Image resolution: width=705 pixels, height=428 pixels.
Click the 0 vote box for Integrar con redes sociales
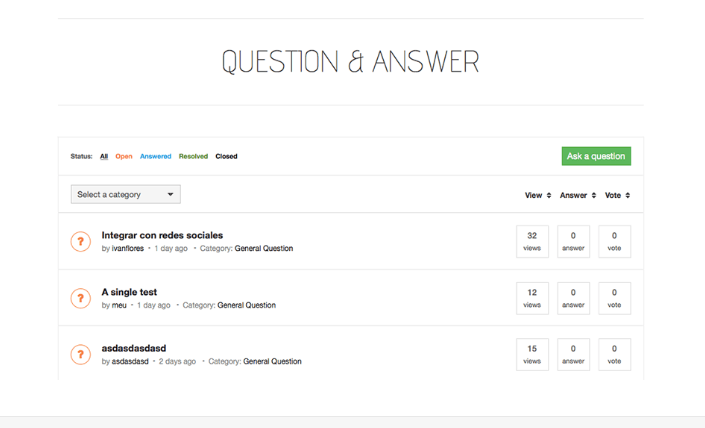(x=615, y=241)
